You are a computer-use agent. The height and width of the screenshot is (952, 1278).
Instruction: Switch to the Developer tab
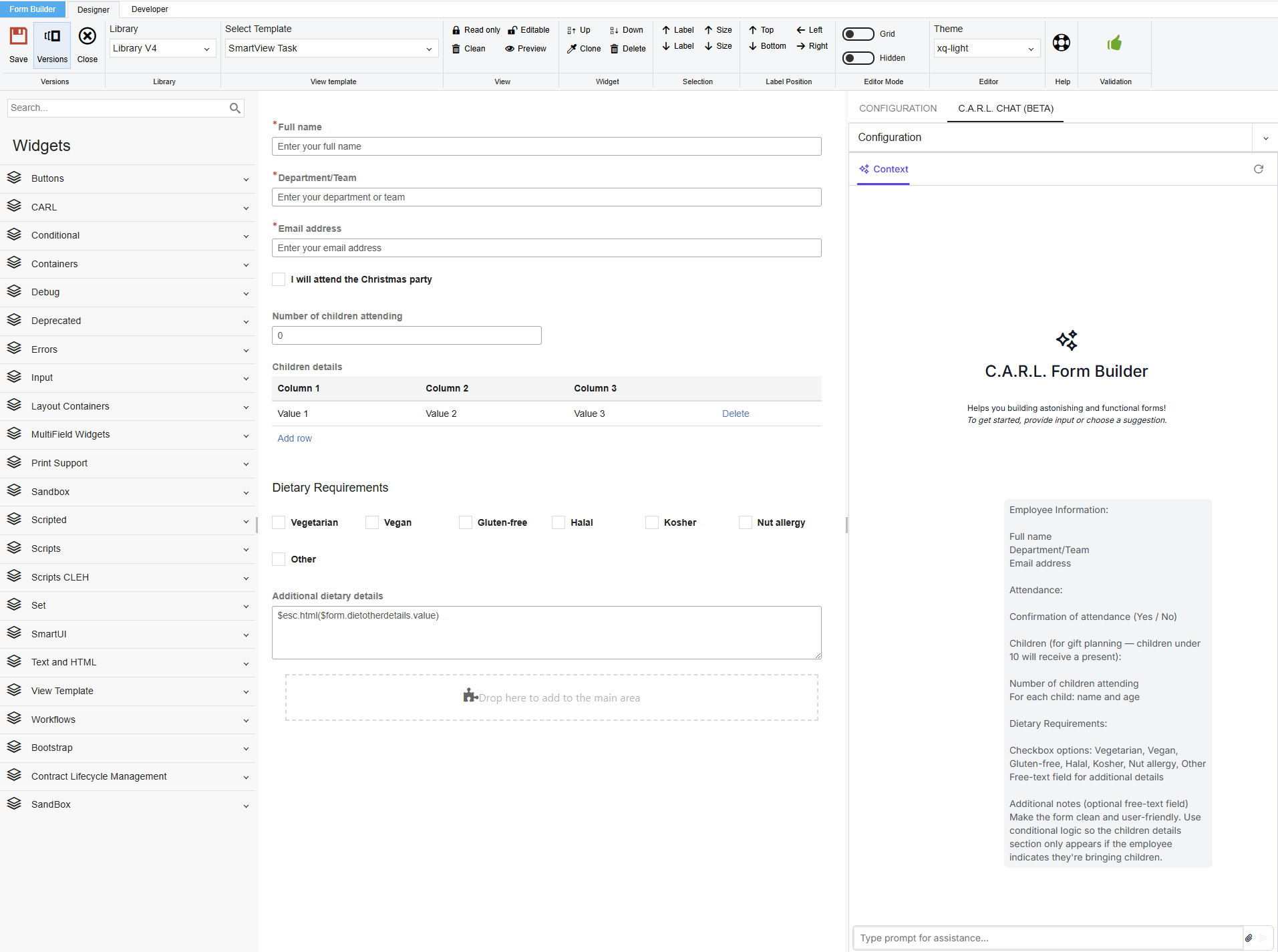pos(150,9)
